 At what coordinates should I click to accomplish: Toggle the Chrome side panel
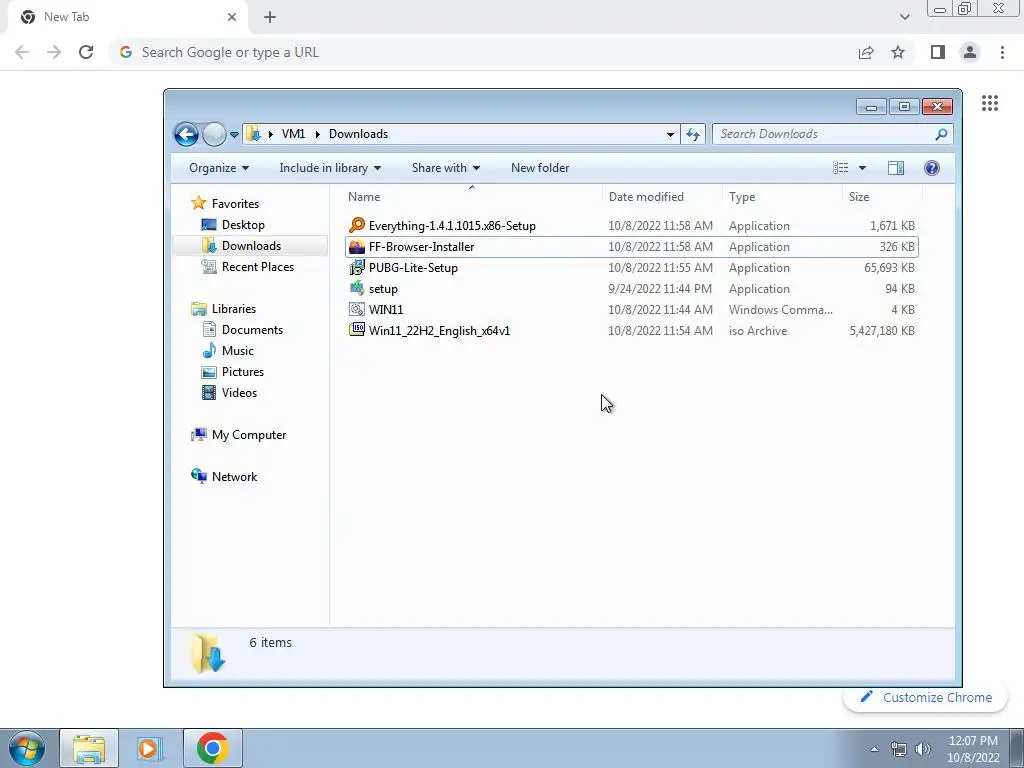(x=938, y=52)
